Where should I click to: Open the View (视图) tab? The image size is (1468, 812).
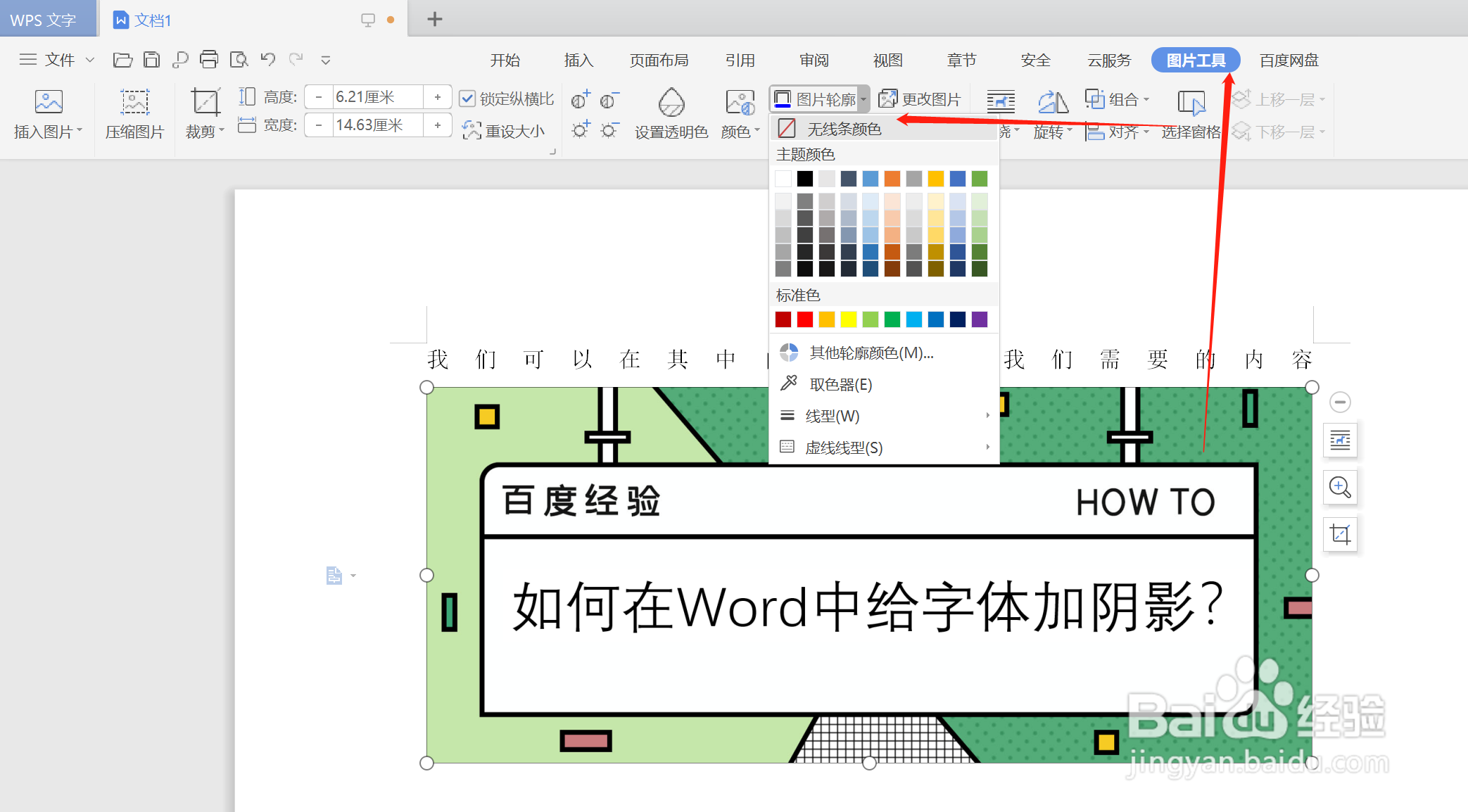888,61
